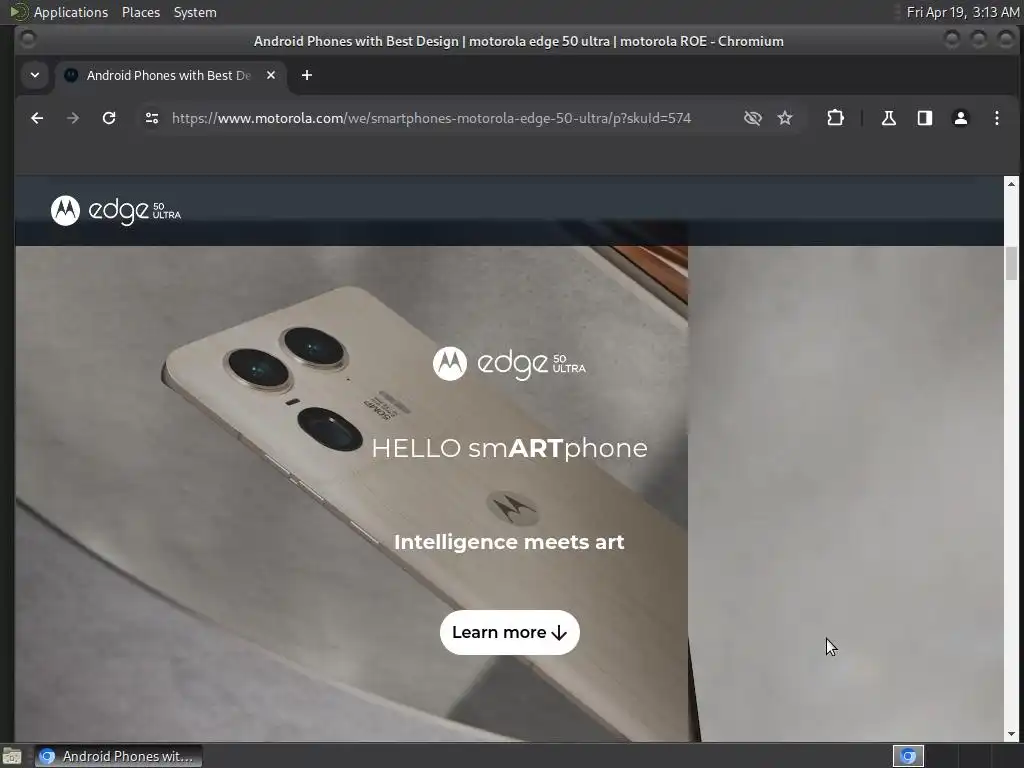Open the Places menu

(140, 12)
